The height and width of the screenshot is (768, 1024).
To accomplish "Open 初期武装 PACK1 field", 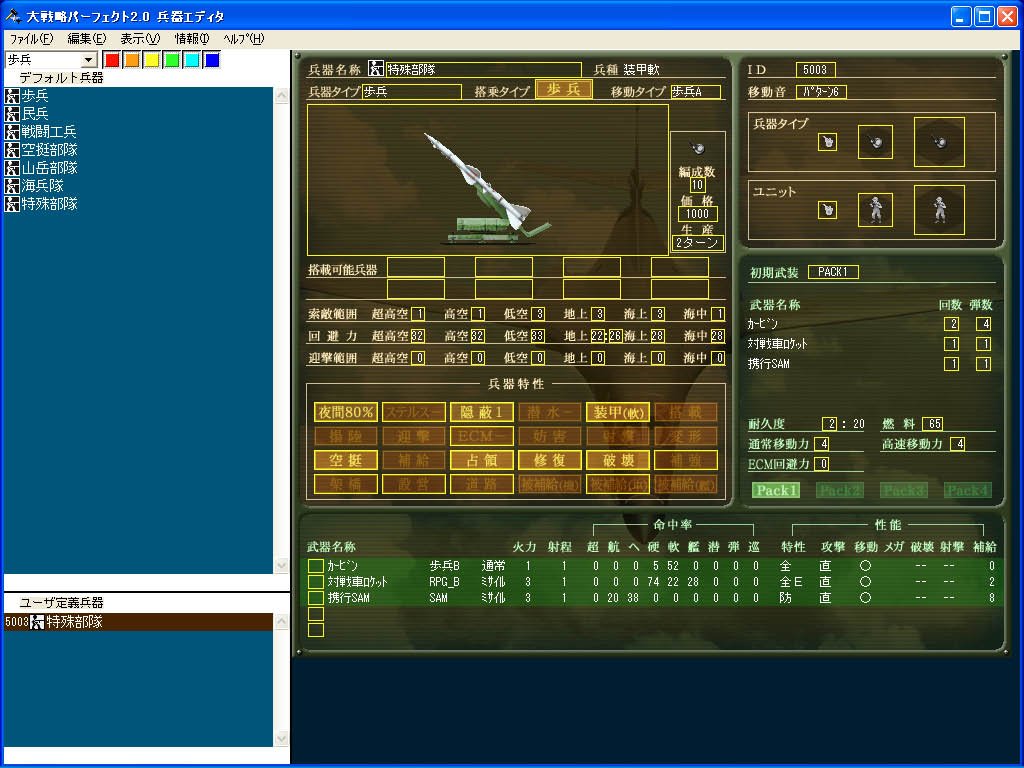I will tap(833, 272).
